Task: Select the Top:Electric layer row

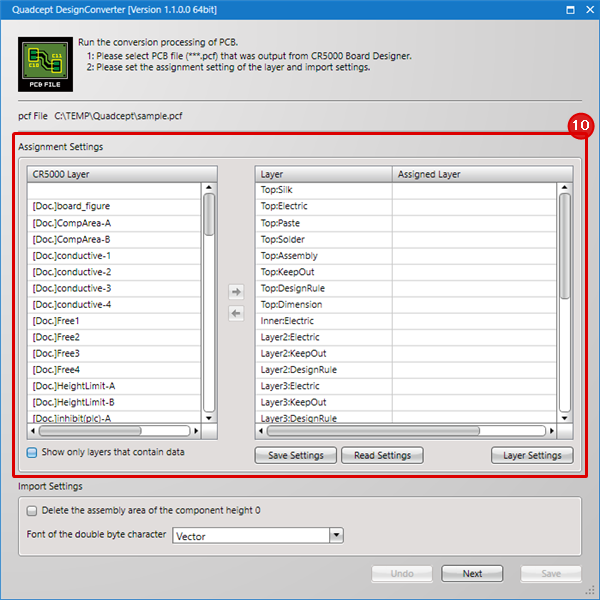Action: click(406, 206)
